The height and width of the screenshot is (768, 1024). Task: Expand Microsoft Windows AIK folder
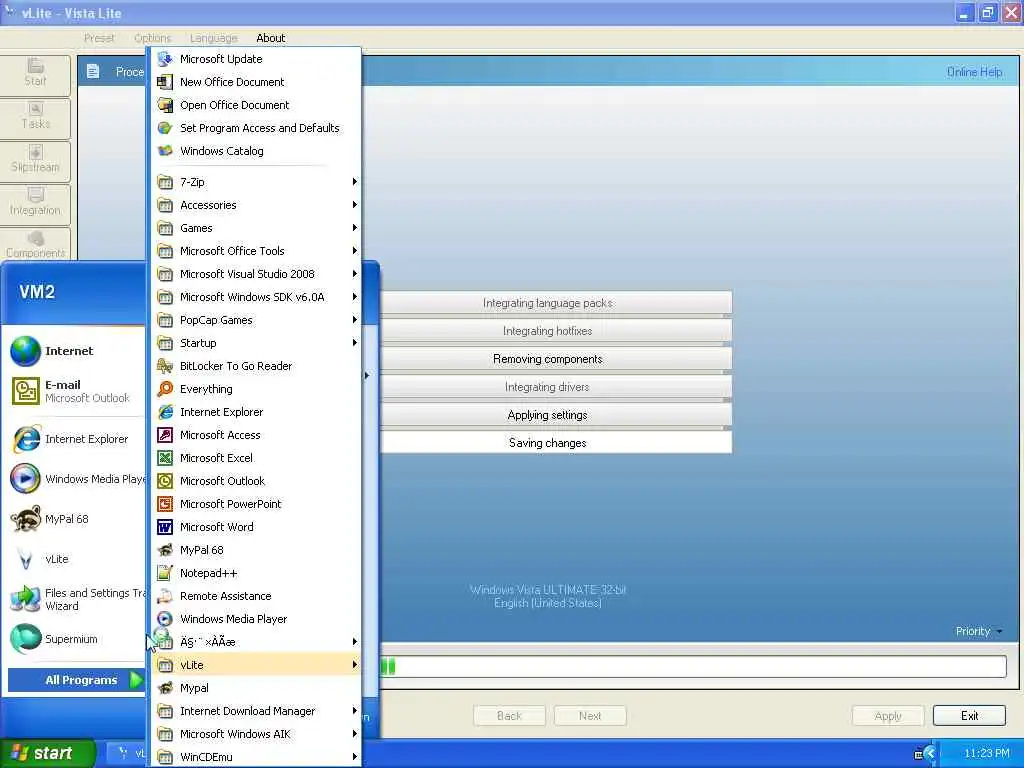pyautogui.click(x=255, y=734)
